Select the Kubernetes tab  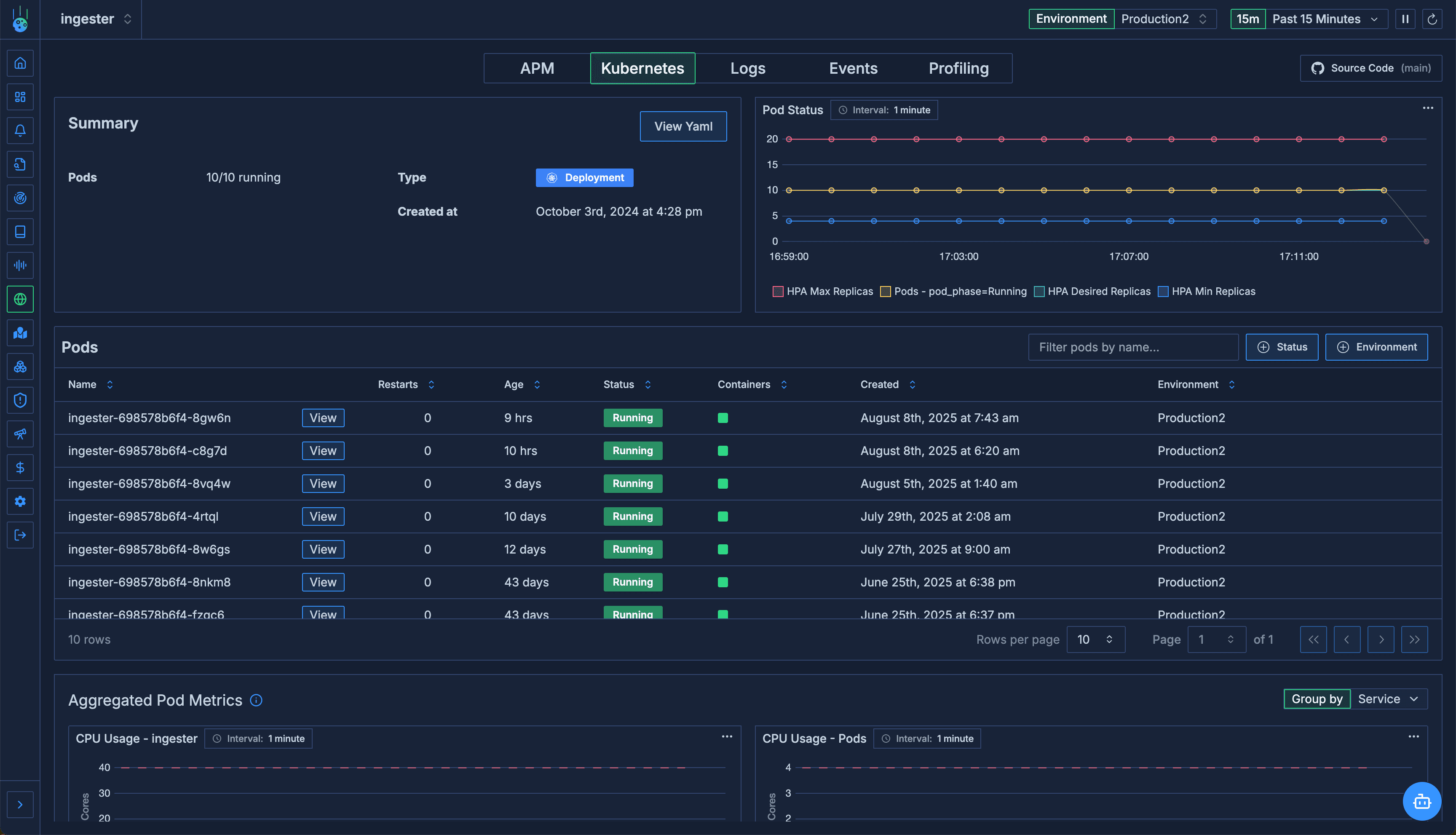642,68
